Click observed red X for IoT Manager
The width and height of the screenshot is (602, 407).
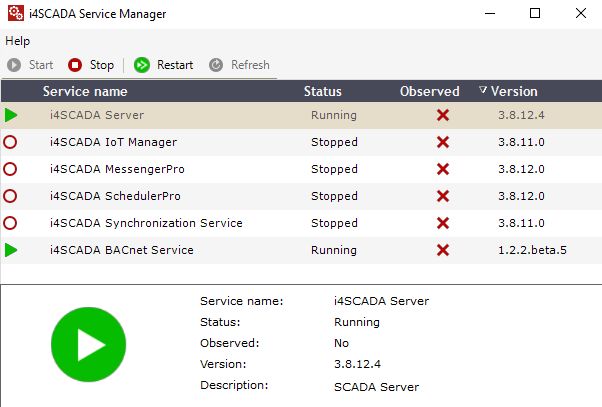click(443, 142)
